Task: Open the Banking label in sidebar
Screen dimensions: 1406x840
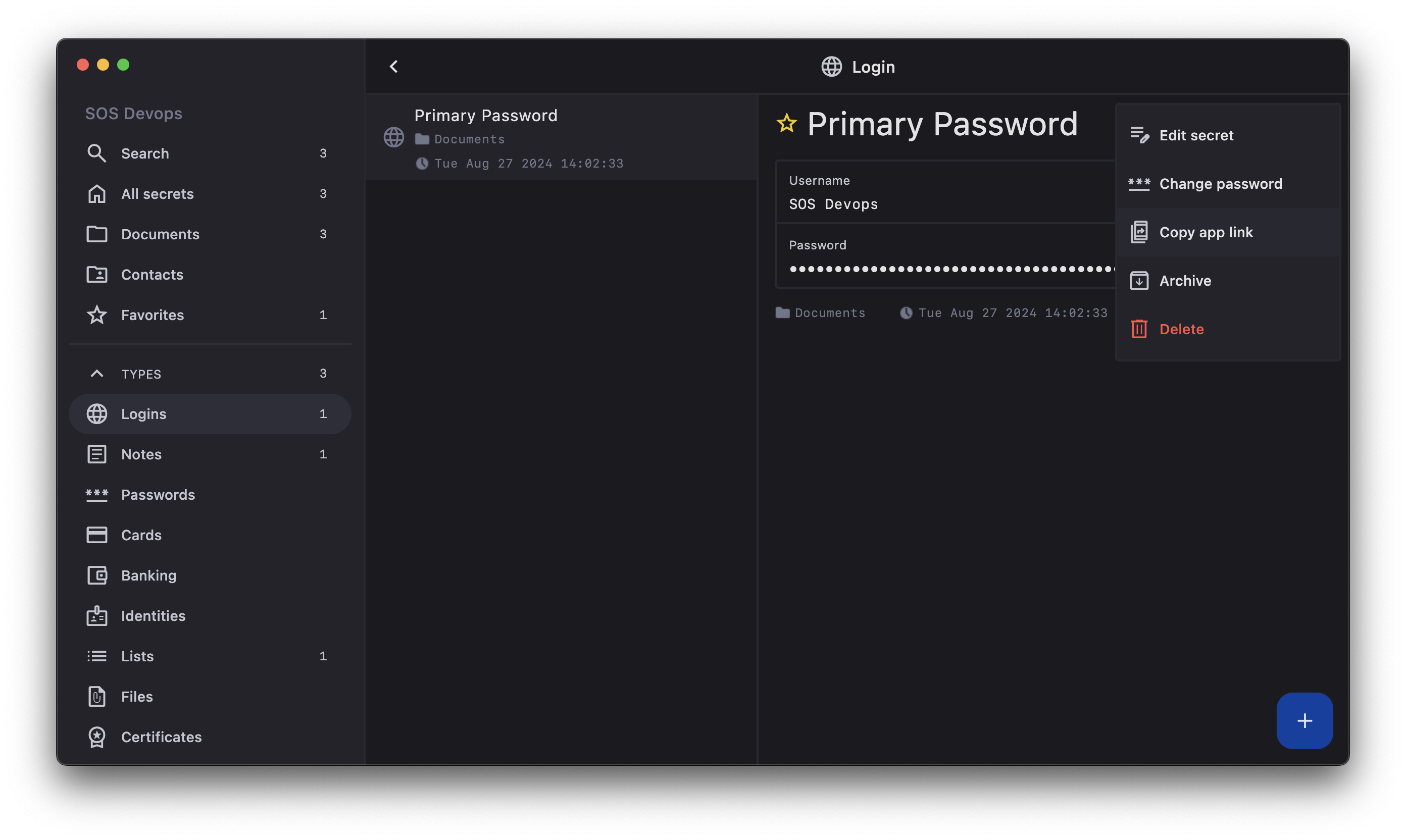Action: (x=148, y=575)
